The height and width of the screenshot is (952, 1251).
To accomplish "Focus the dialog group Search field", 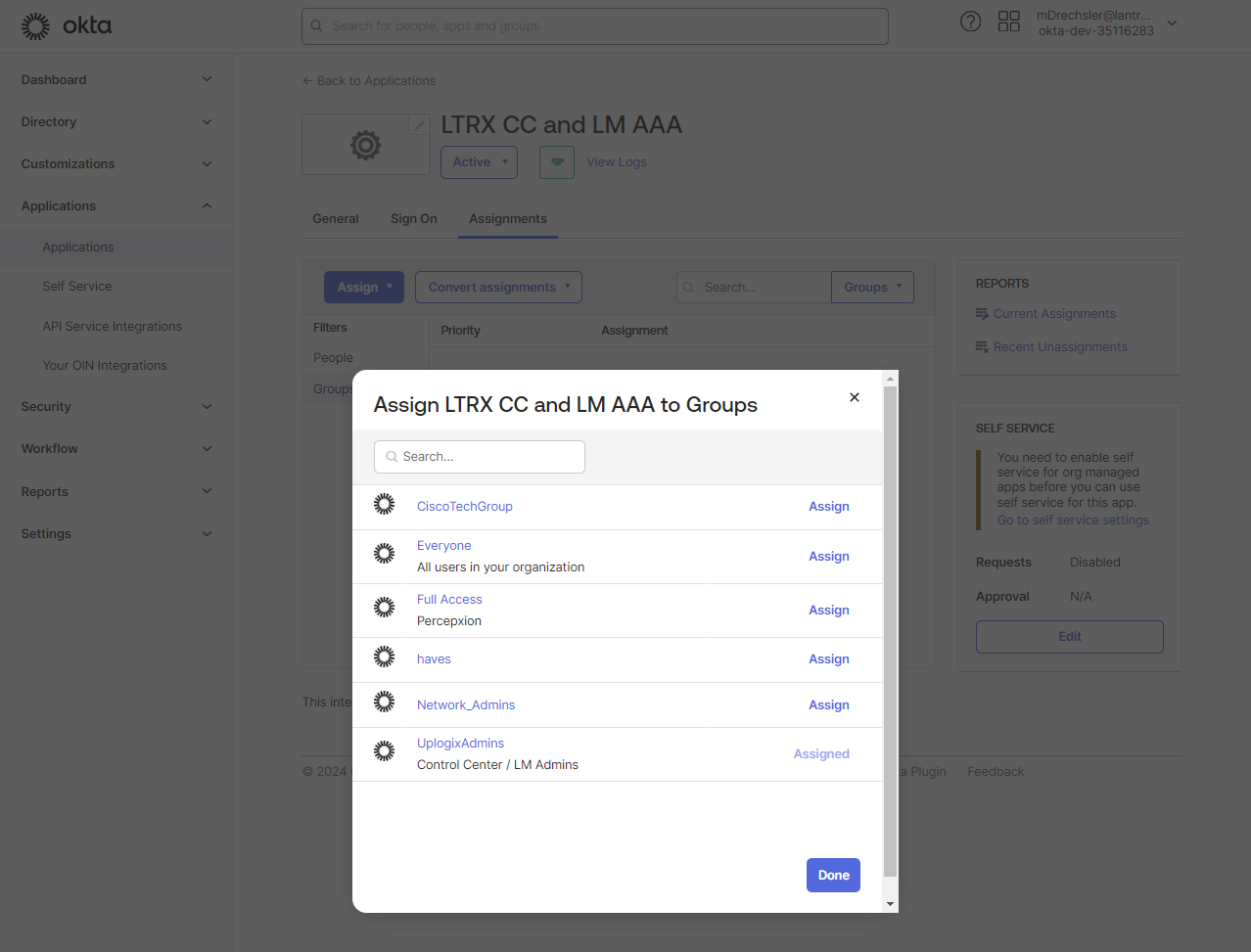I will [x=480, y=457].
